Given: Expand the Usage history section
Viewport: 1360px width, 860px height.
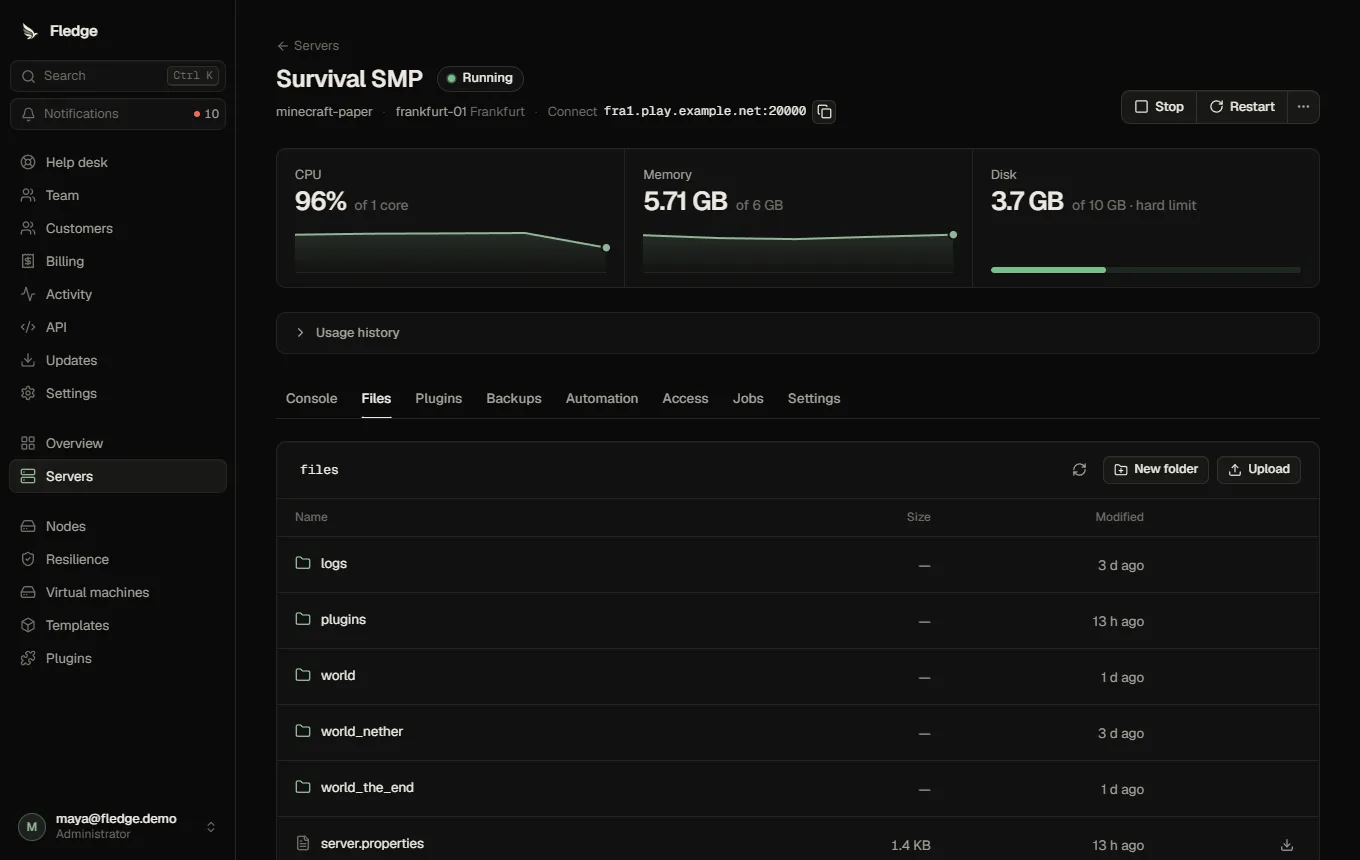Looking at the screenshot, I should (x=797, y=333).
